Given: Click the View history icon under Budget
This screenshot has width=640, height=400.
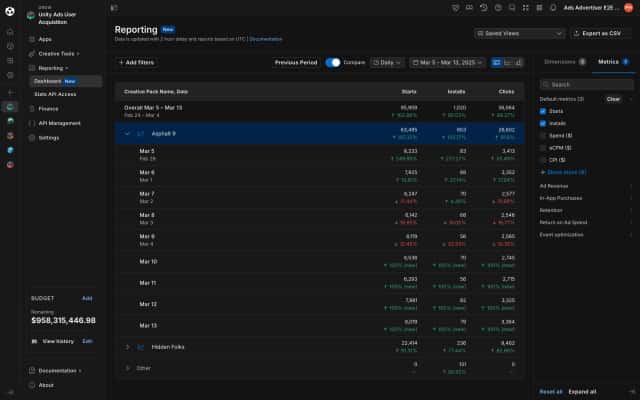Looking at the screenshot, I should click(35, 341).
